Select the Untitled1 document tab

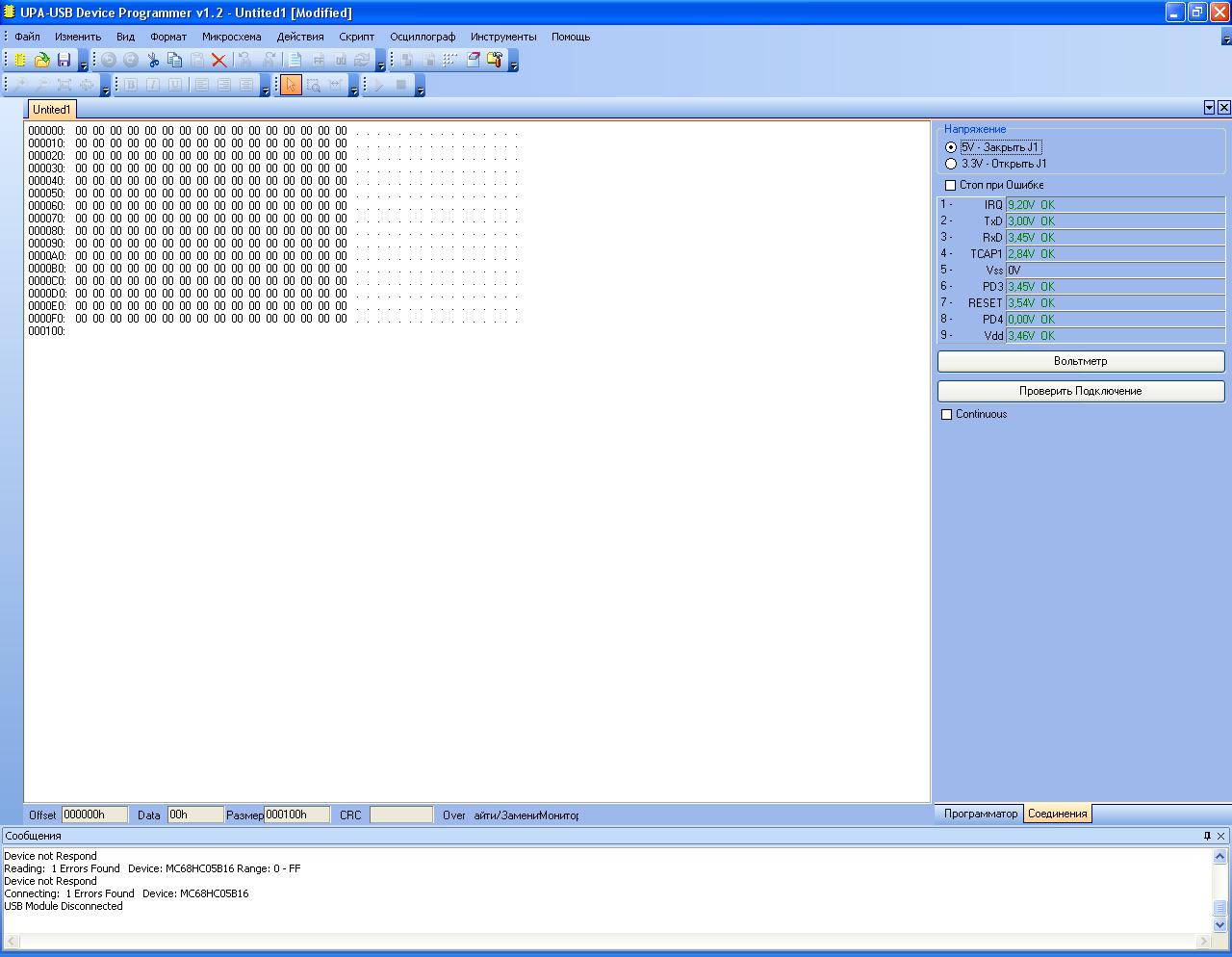(52, 110)
